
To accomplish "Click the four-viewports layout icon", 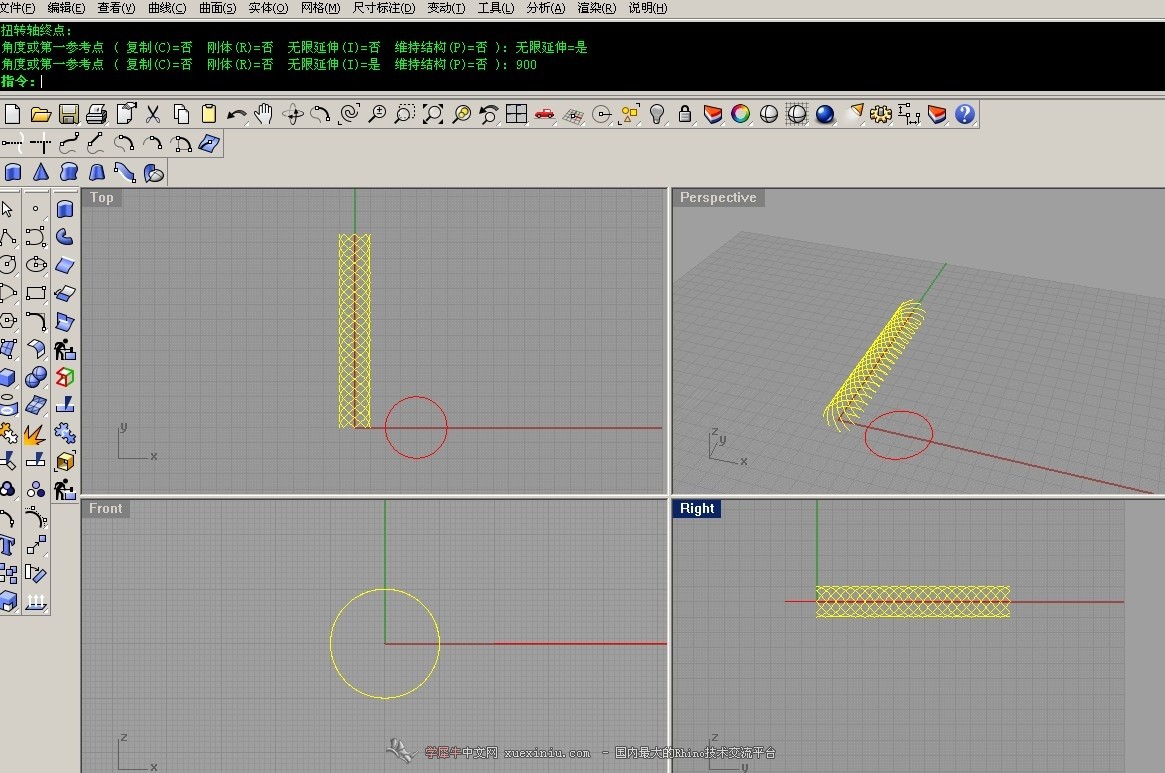I will (516, 114).
